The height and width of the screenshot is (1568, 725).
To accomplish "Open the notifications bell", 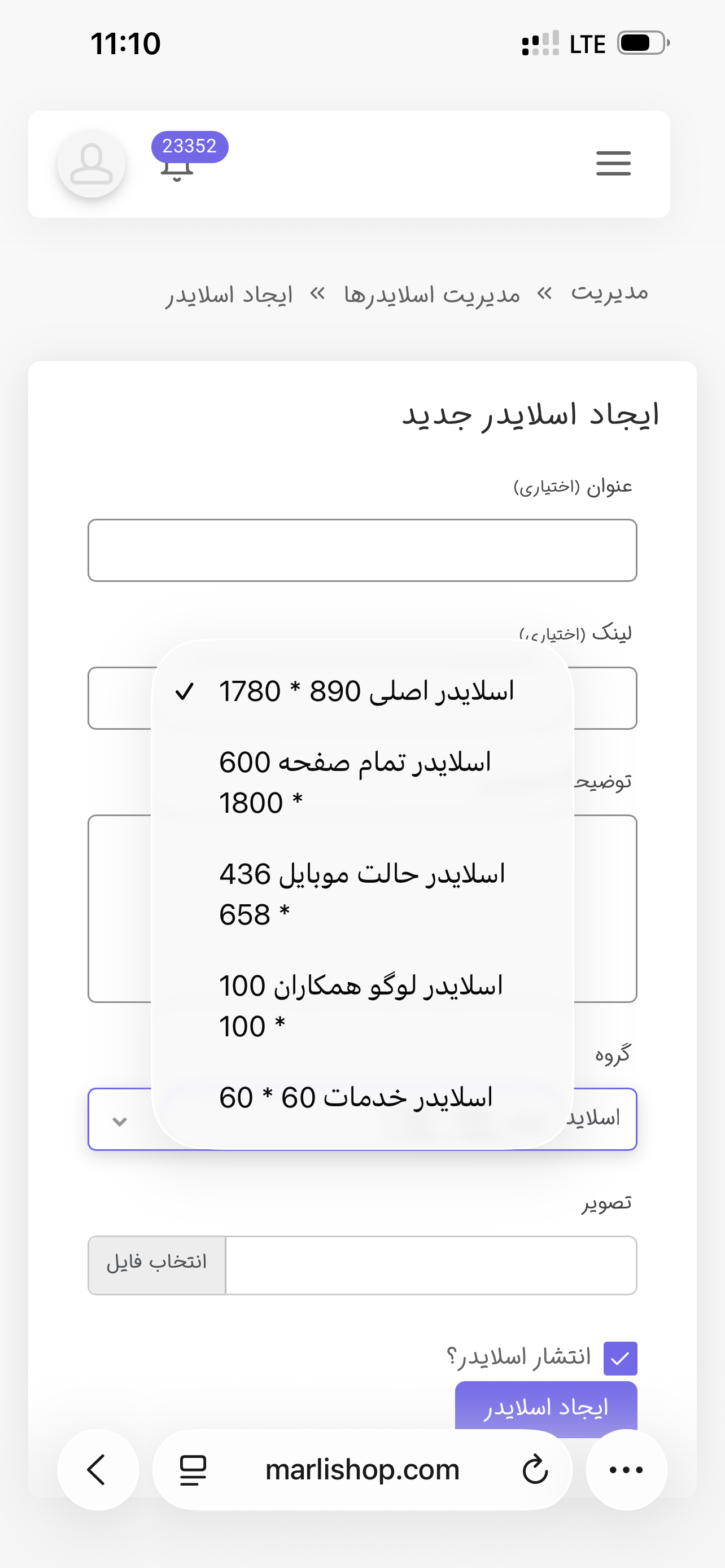I will pyautogui.click(x=177, y=172).
